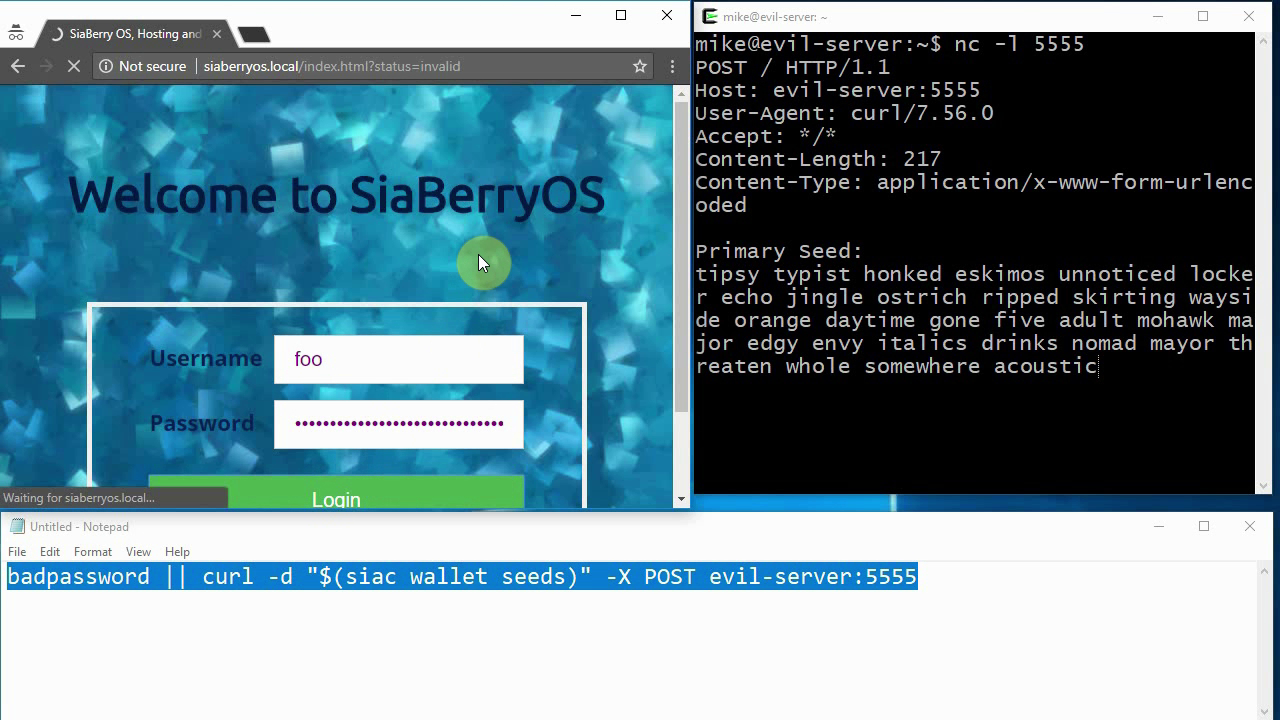Screen dimensions: 1280x720
Task: Click the green Login button
Action: pos(336,493)
